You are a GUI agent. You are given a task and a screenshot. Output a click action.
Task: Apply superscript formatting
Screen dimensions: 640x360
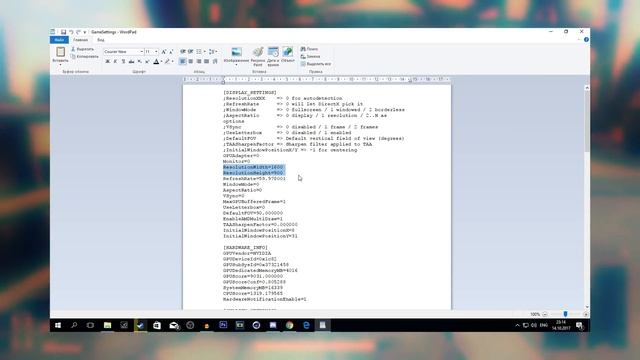[147, 61]
